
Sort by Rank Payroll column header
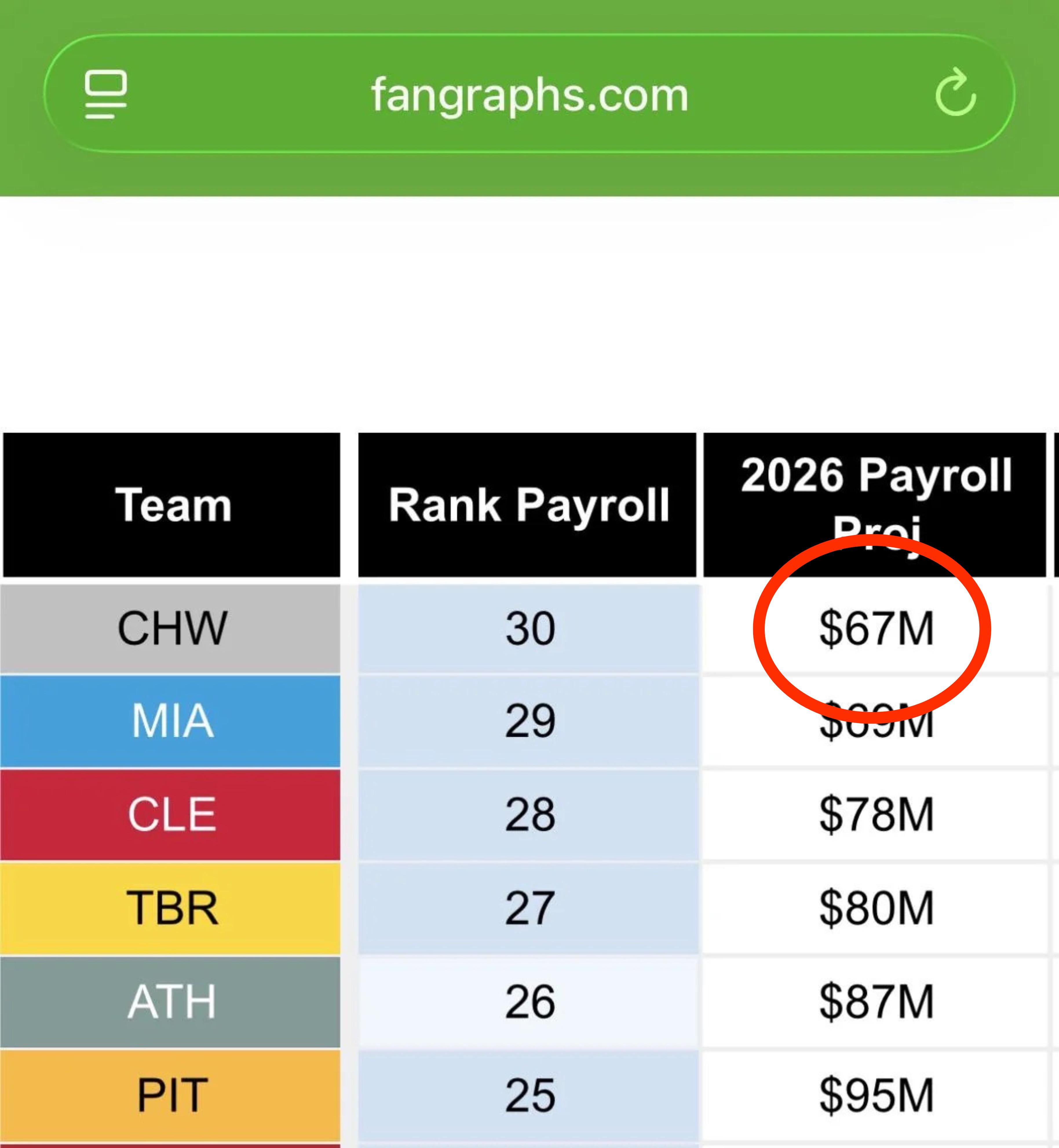[528, 505]
